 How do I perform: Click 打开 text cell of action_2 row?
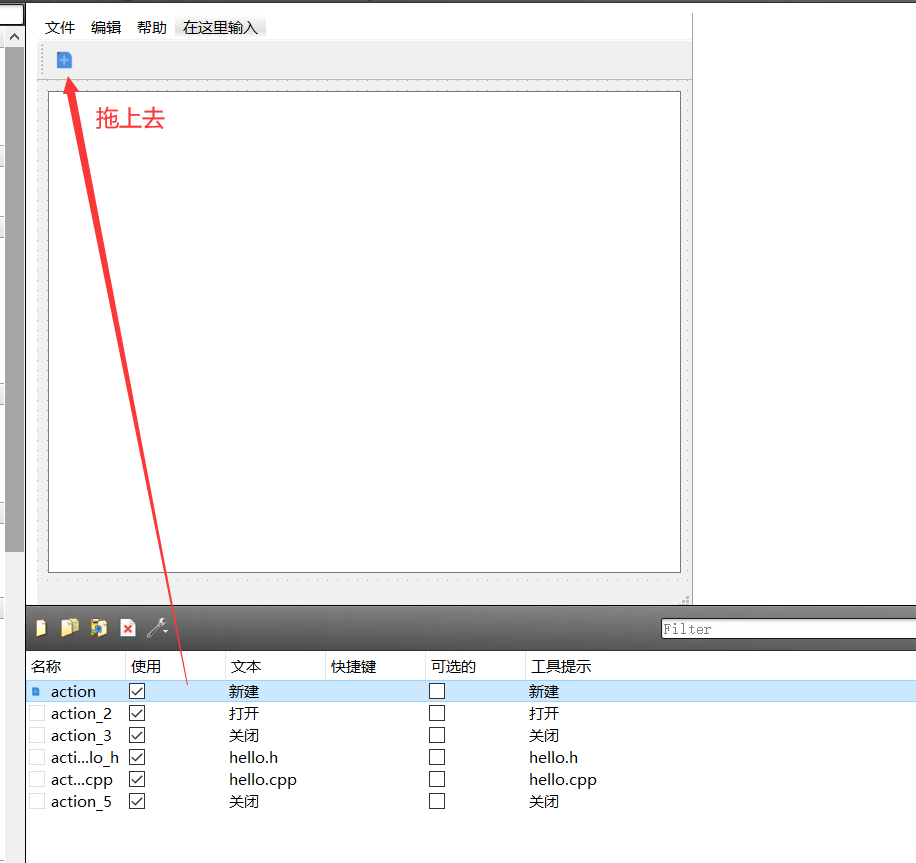244,713
